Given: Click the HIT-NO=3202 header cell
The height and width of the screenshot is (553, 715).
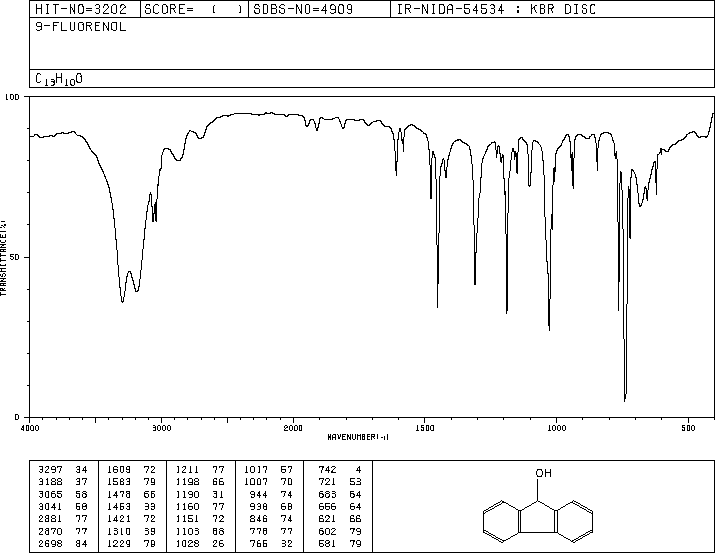Looking at the screenshot, I should pos(85,9).
